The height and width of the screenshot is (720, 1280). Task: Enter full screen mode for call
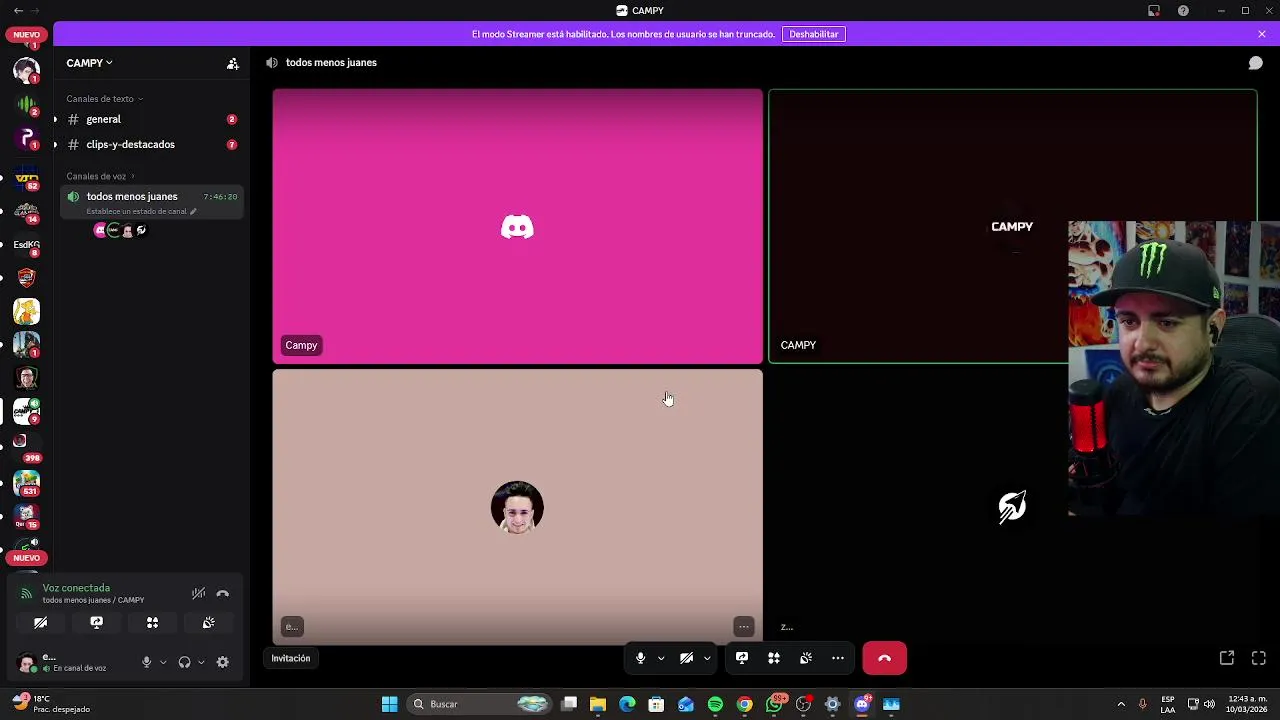(x=1259, y=658)
